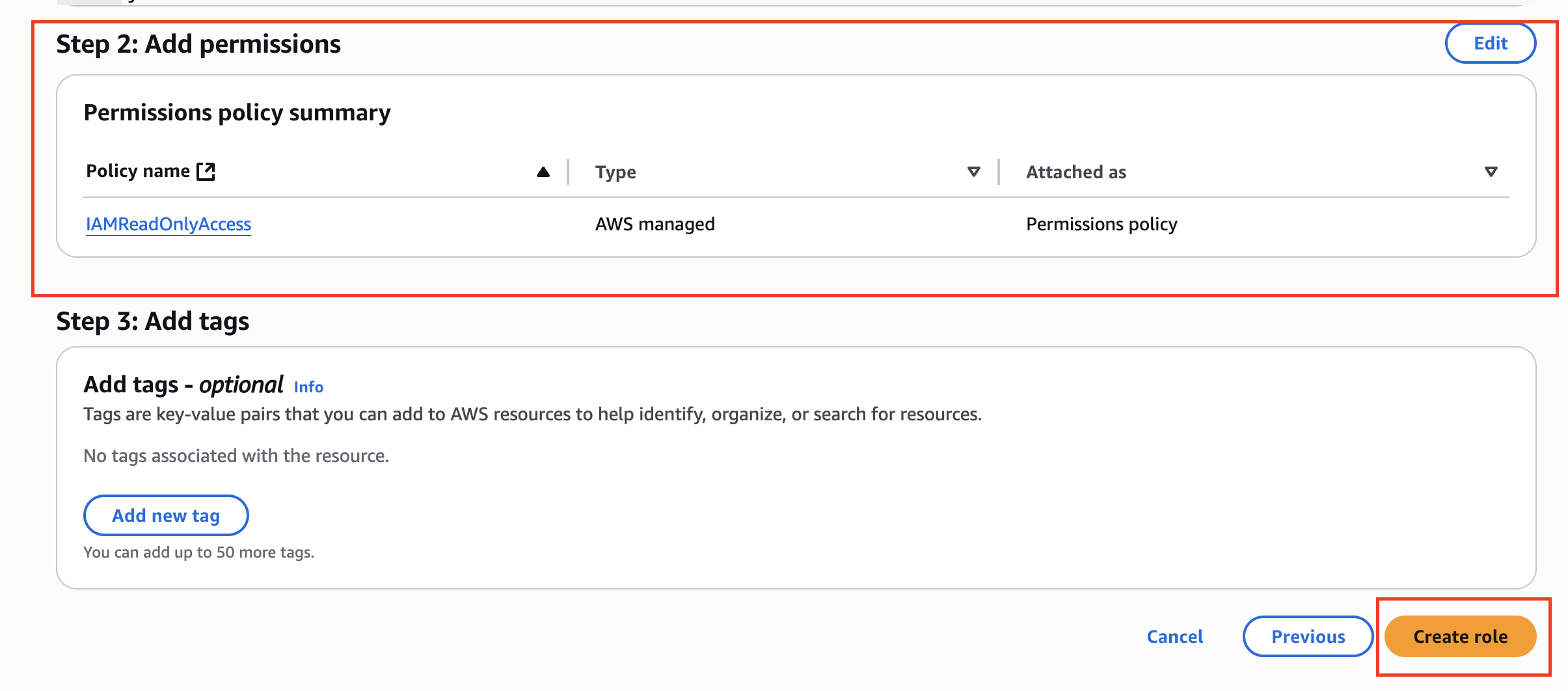The image size is (1568, 691).
Task: Open the IAMReadOnlyAccess policy link
Action: click(169, 224)
